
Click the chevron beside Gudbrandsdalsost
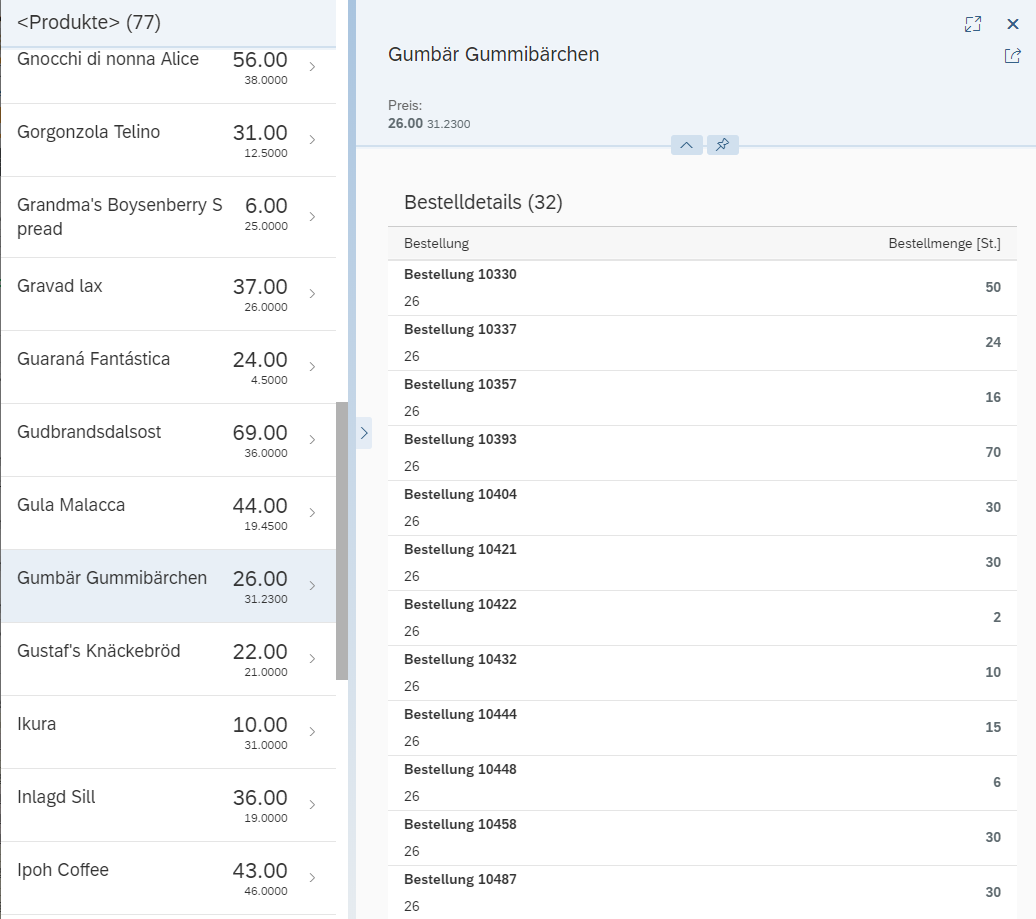pyautogui.click(x=312, y=440)
